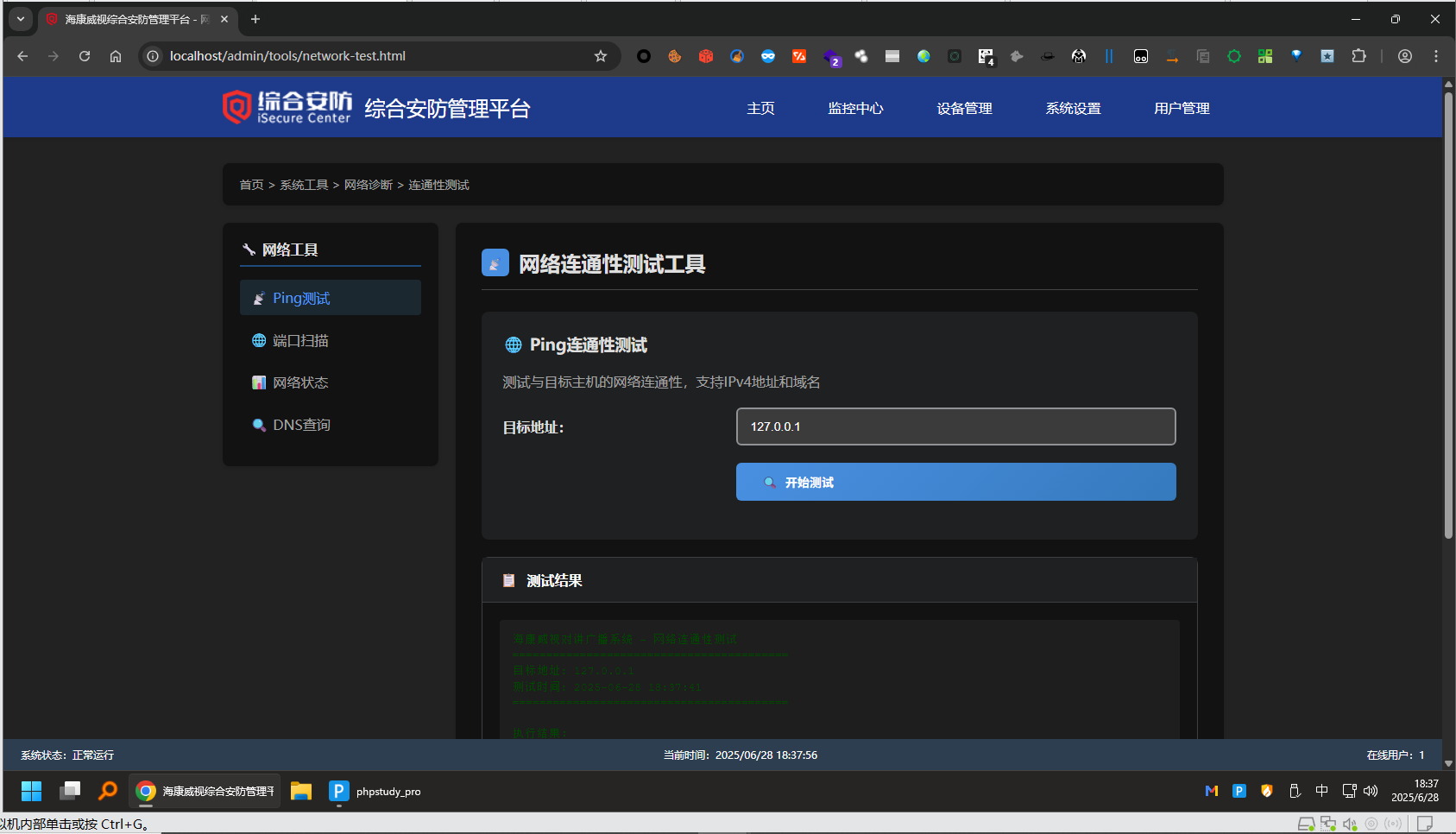Open File Explorer from the taskbar
Image resolution: width=1456 pixels, height=834 pixels.
(300, 791)
